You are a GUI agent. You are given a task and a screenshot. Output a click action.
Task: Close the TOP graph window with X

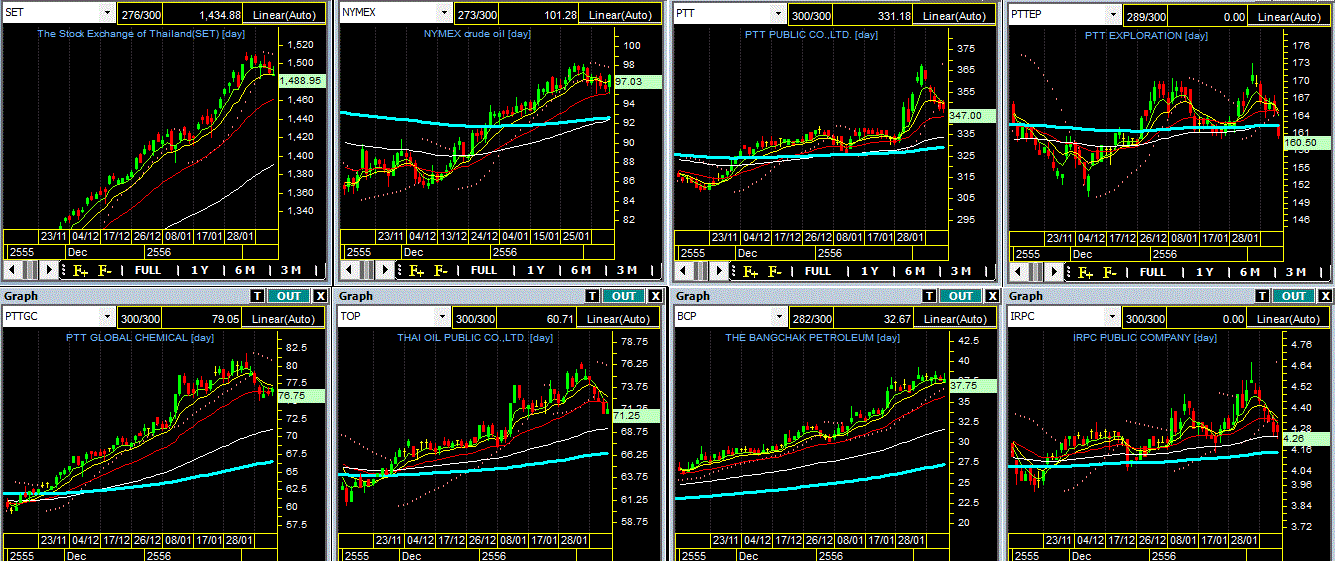656,295
